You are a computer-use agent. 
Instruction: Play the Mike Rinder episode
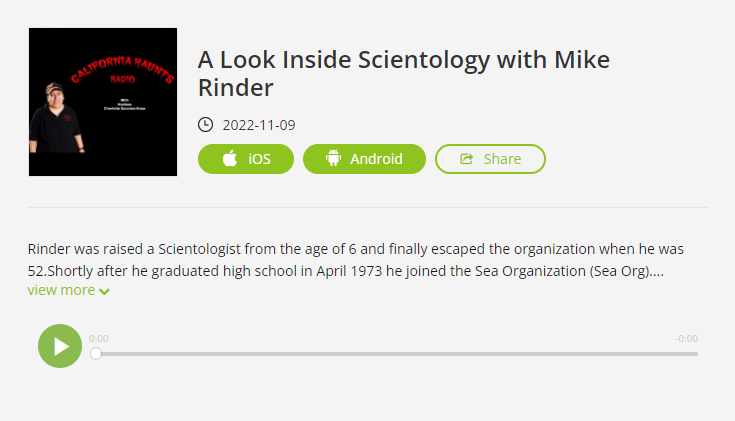[x=60, y=346]
